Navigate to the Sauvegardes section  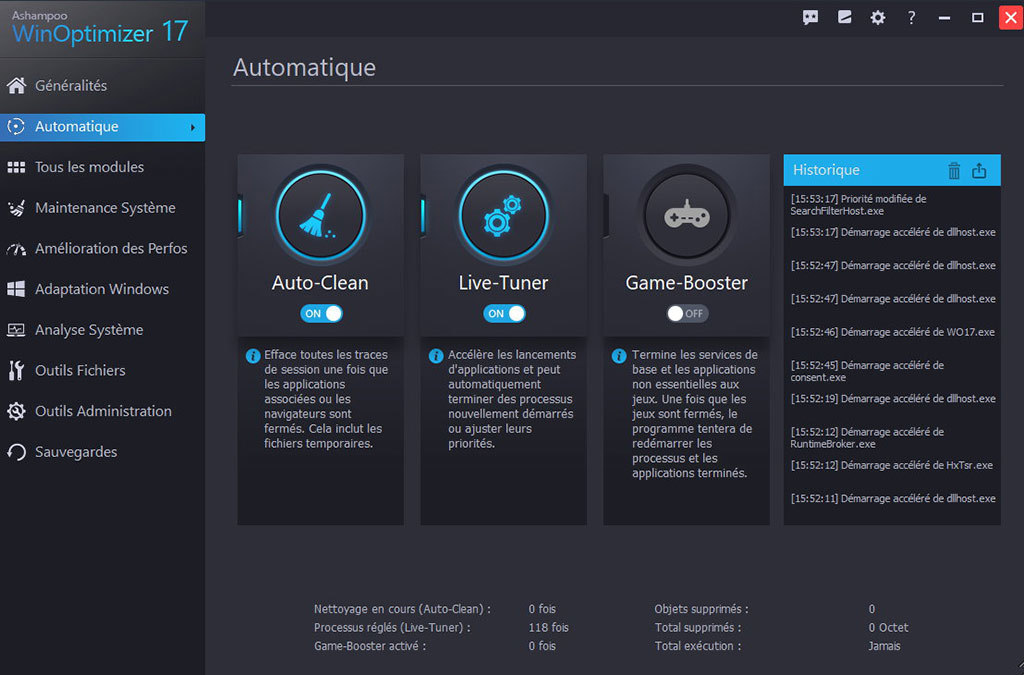[76, 452]
